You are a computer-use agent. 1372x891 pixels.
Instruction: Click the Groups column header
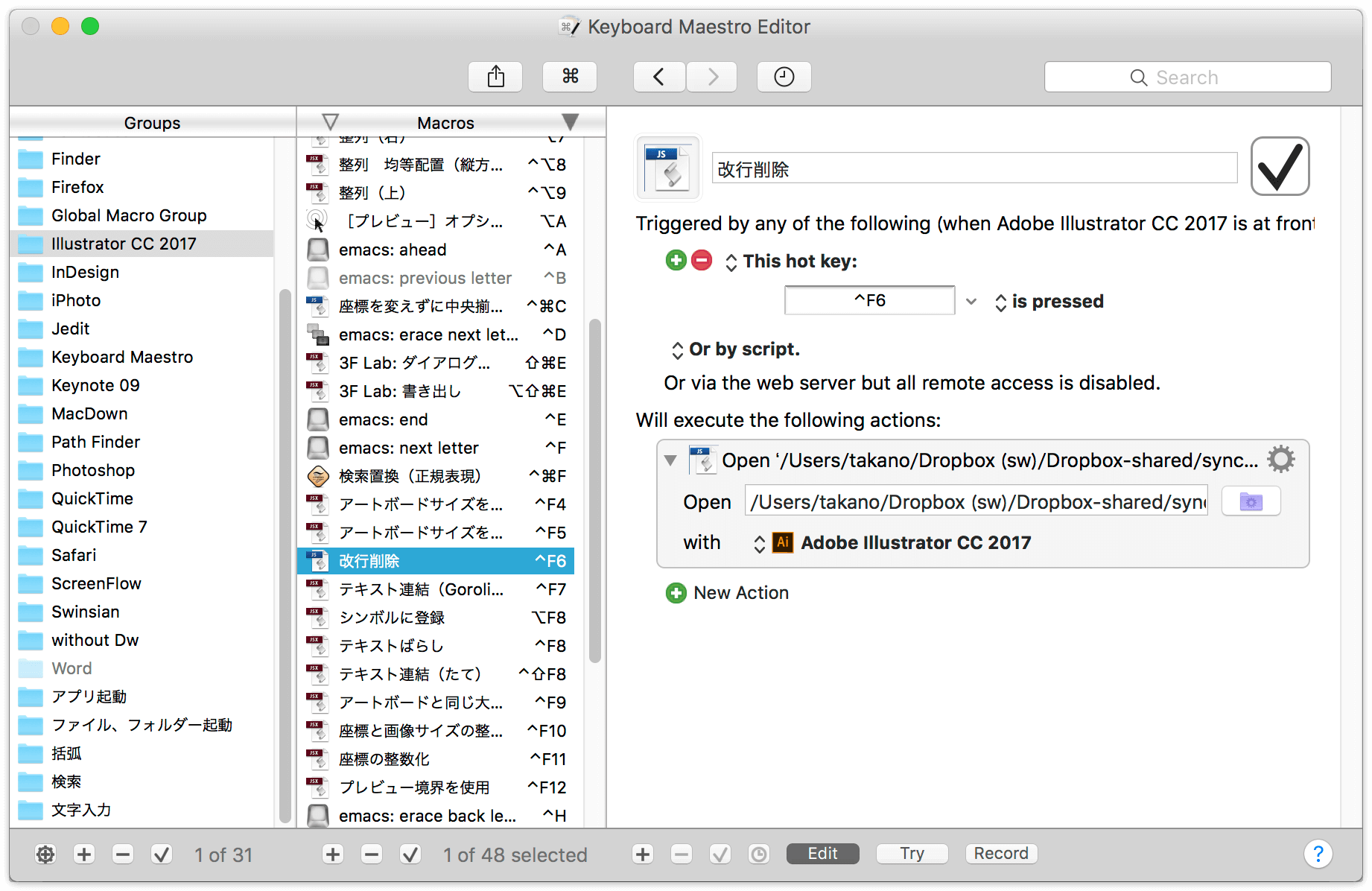pyautogui.click(x=153, y=122)
